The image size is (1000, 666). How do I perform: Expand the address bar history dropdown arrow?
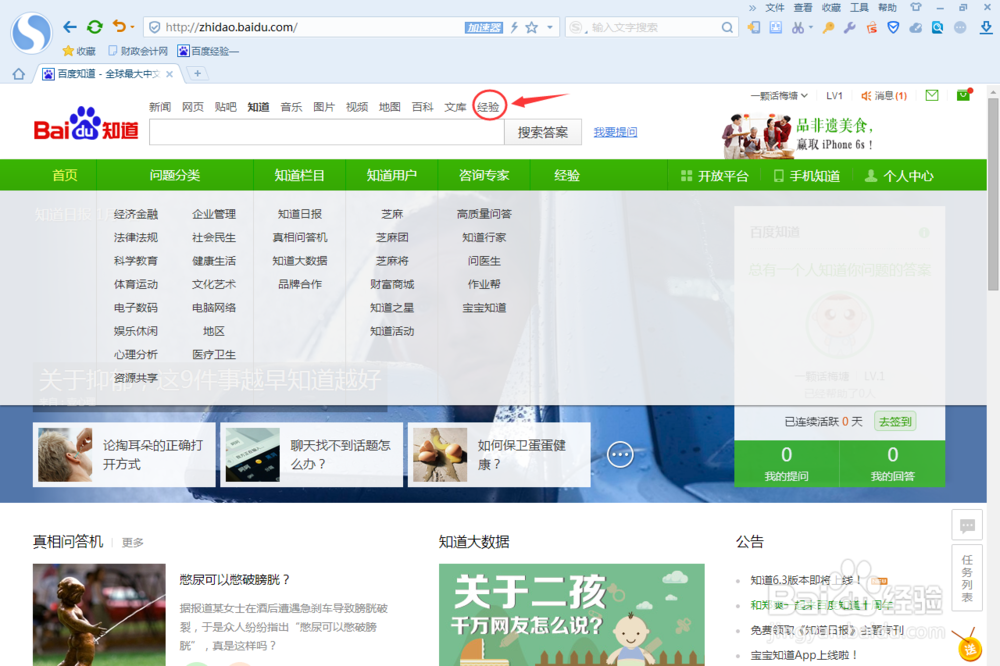(x=550, y=27)
